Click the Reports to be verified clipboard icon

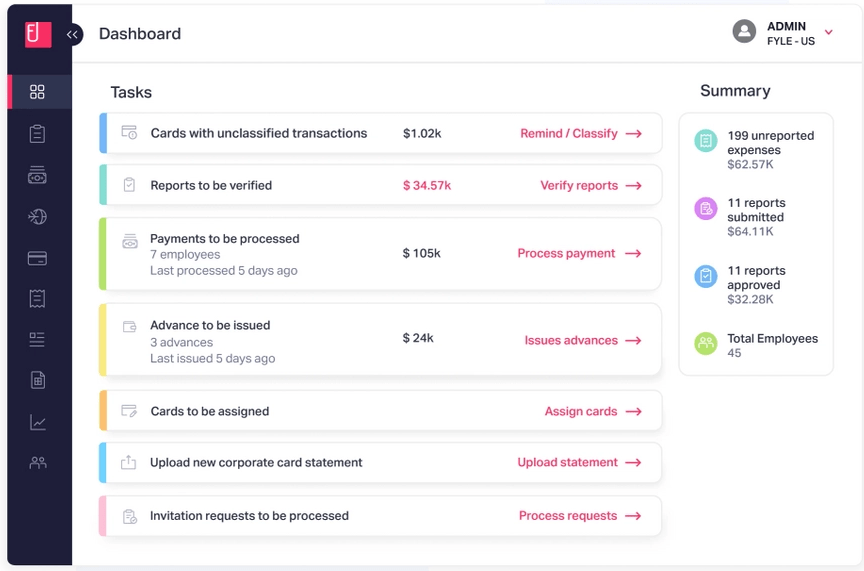129,185
